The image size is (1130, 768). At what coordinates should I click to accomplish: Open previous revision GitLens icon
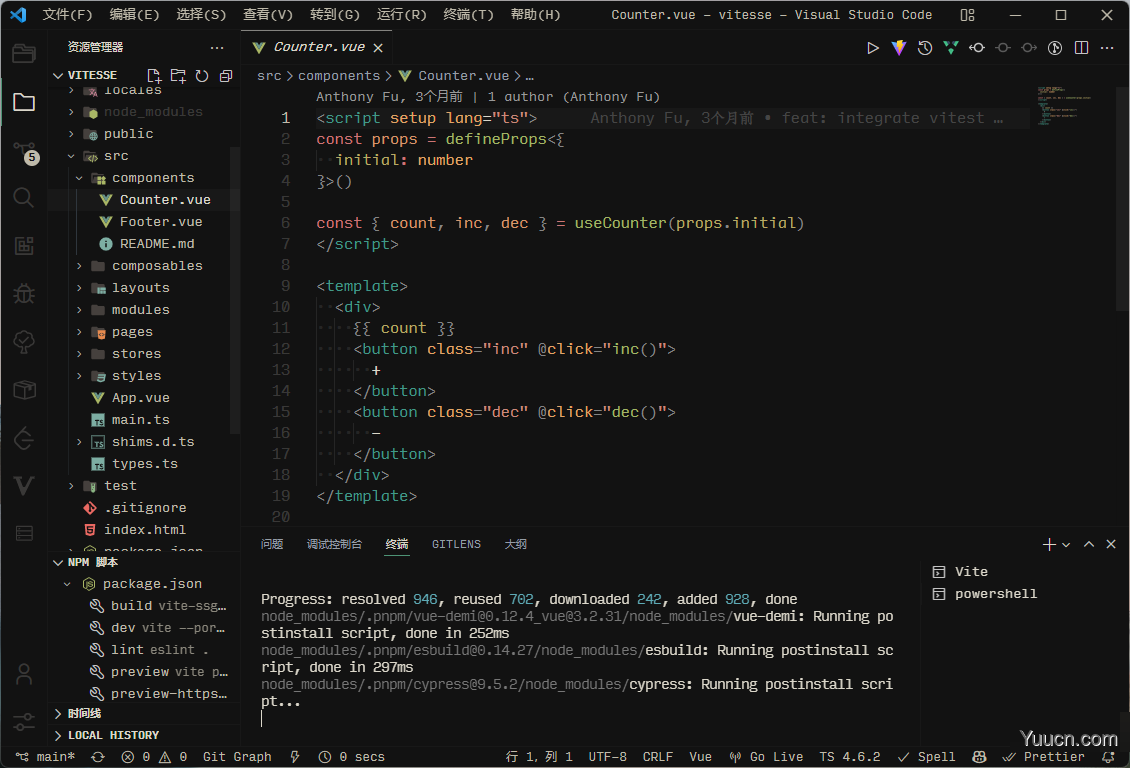click(977, 48)
